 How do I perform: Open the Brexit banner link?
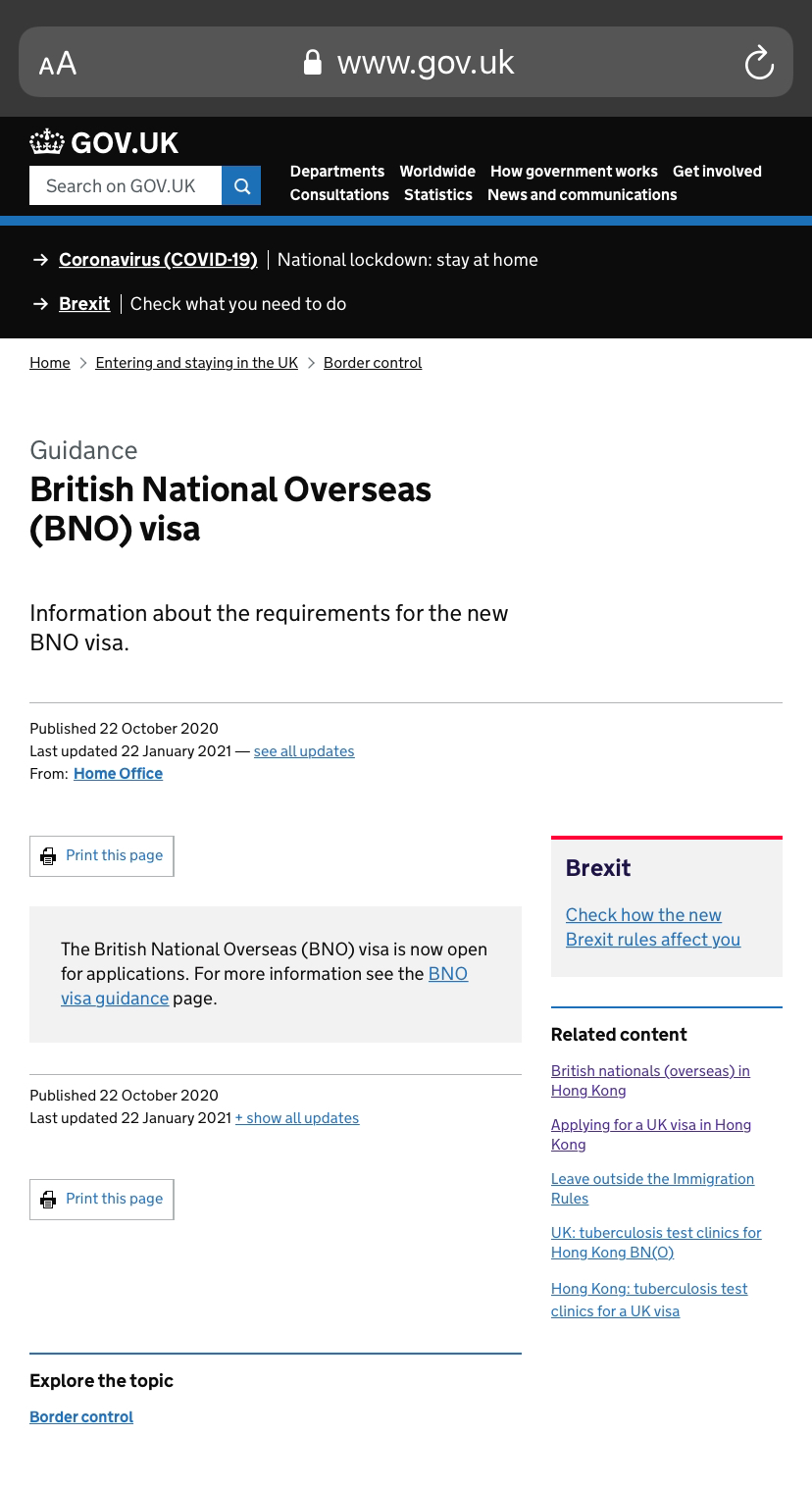click(84, 304)
